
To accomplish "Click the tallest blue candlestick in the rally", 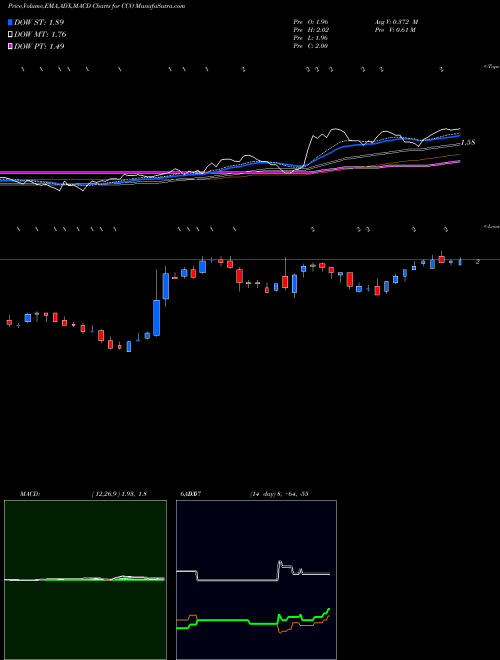I will [x=157, y=318].
